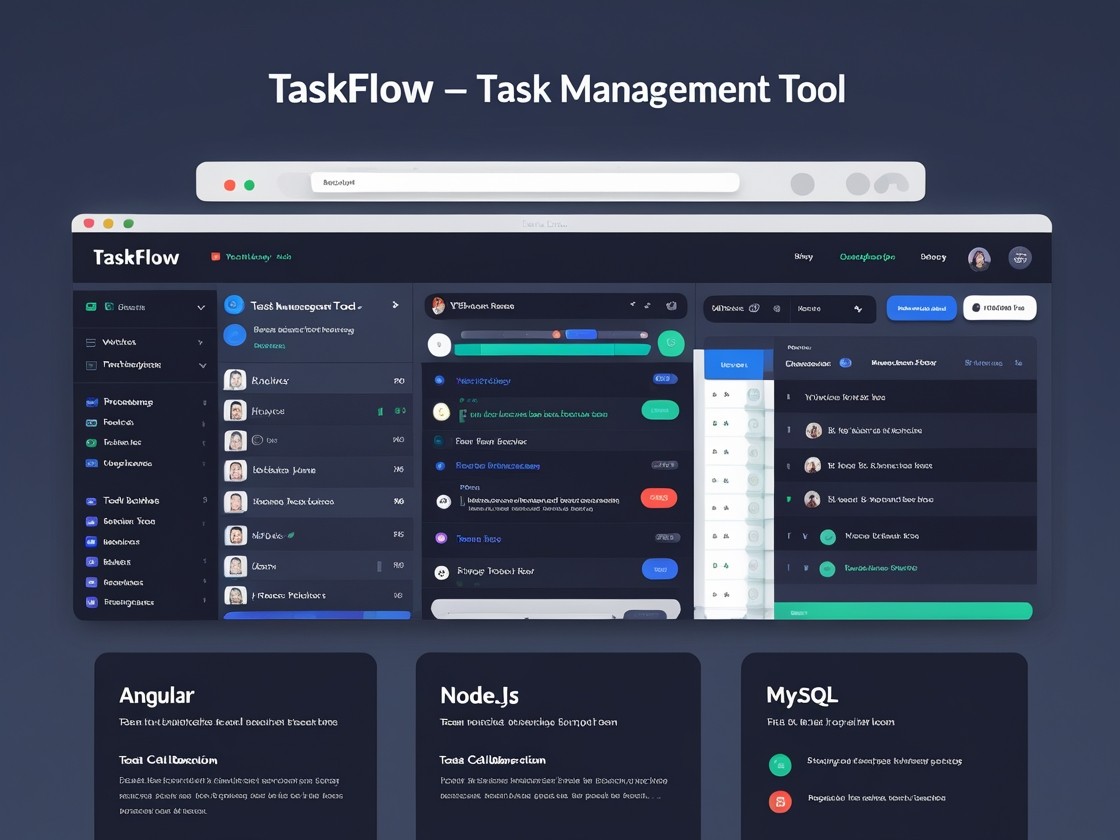Viewport: 1120px width, 840px height.
Task: Click the blue bar beneath the people list
Action: 317,615
